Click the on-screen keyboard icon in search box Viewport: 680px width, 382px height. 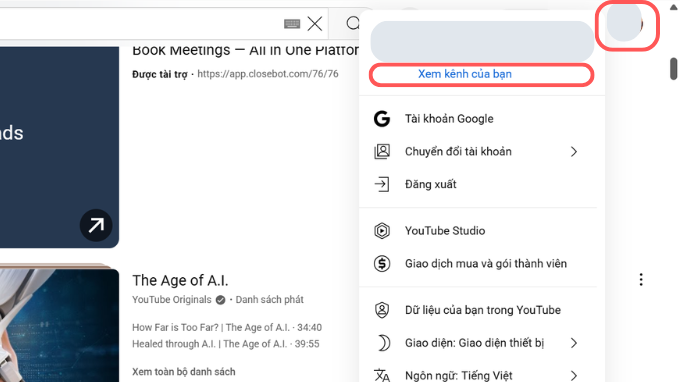(292, 23)
